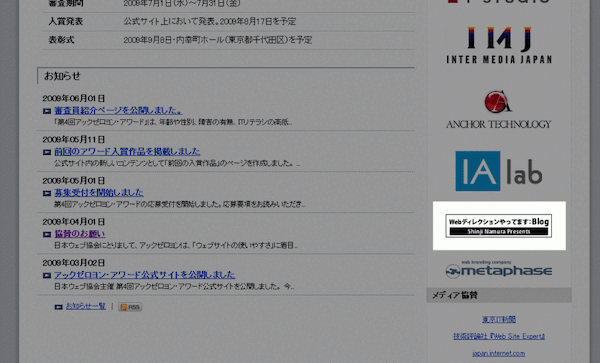The width and height of the screenshot is (600, 363).
Task: Click the date 2009年03月02日
Action: 73,263
